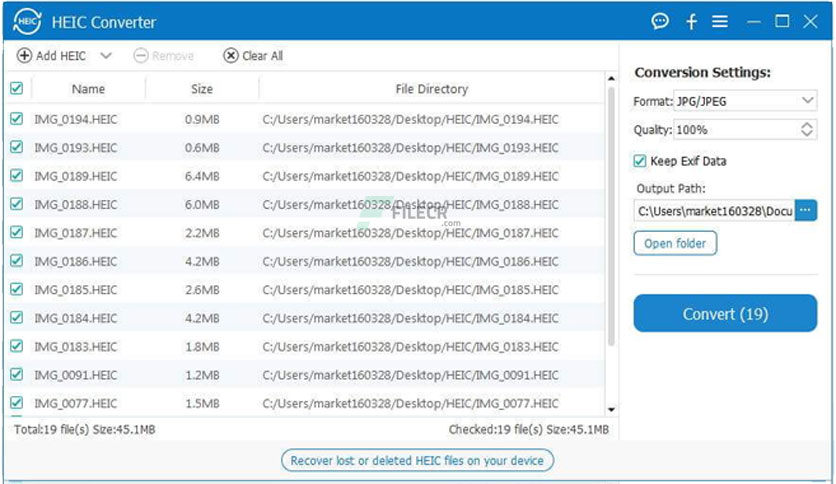Image resolution: width=836 pixels, height=484 pixels.
Task: Select the IMG_0077.HEIC file name
Action: pyautogui.click(x=76, y=404)
